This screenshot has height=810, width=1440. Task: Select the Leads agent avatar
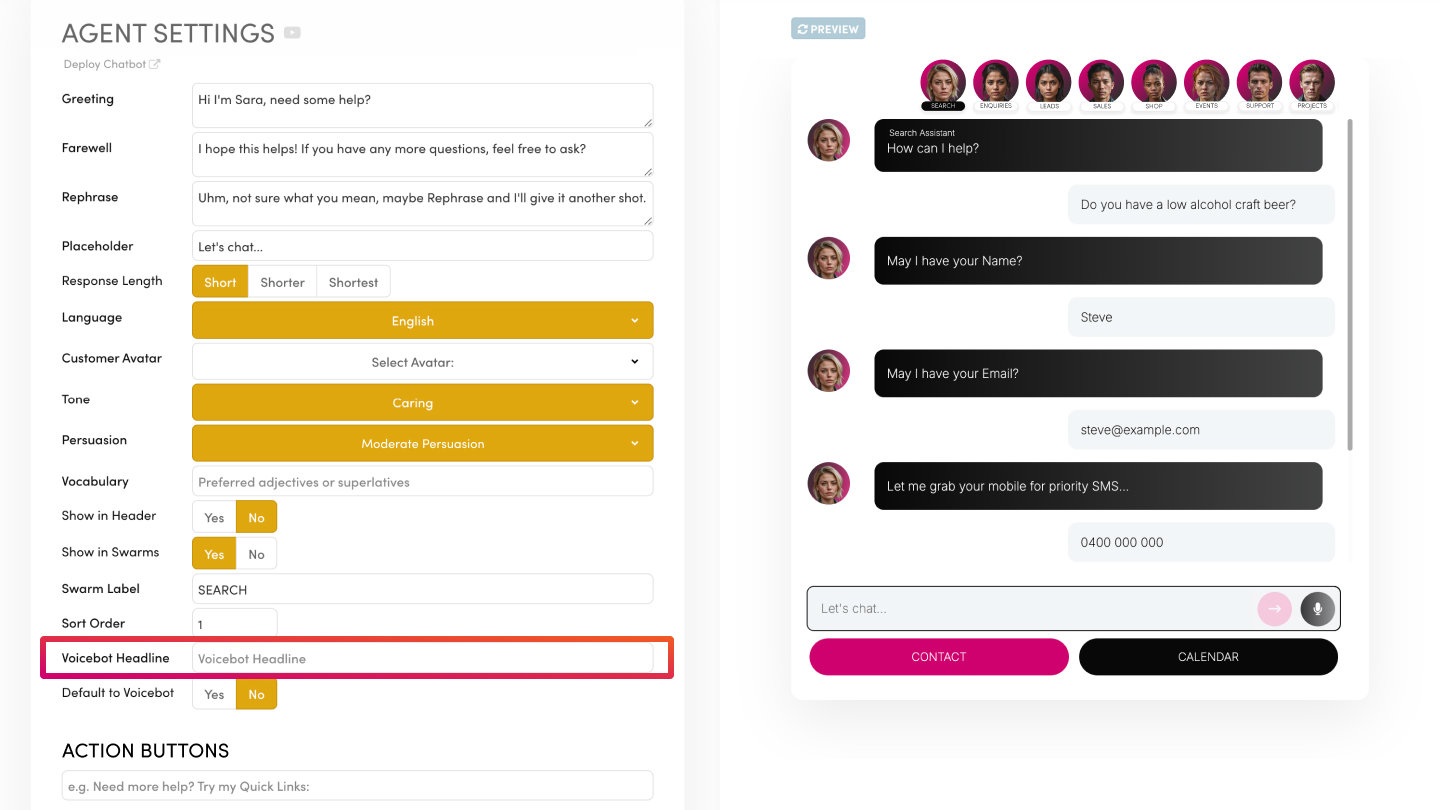click(1048, 82)
